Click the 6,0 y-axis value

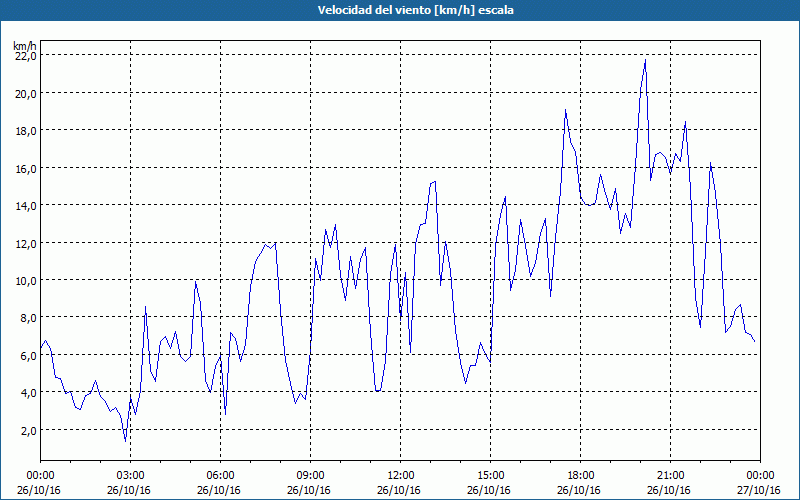pyautogui.click(x=28, y=356)
